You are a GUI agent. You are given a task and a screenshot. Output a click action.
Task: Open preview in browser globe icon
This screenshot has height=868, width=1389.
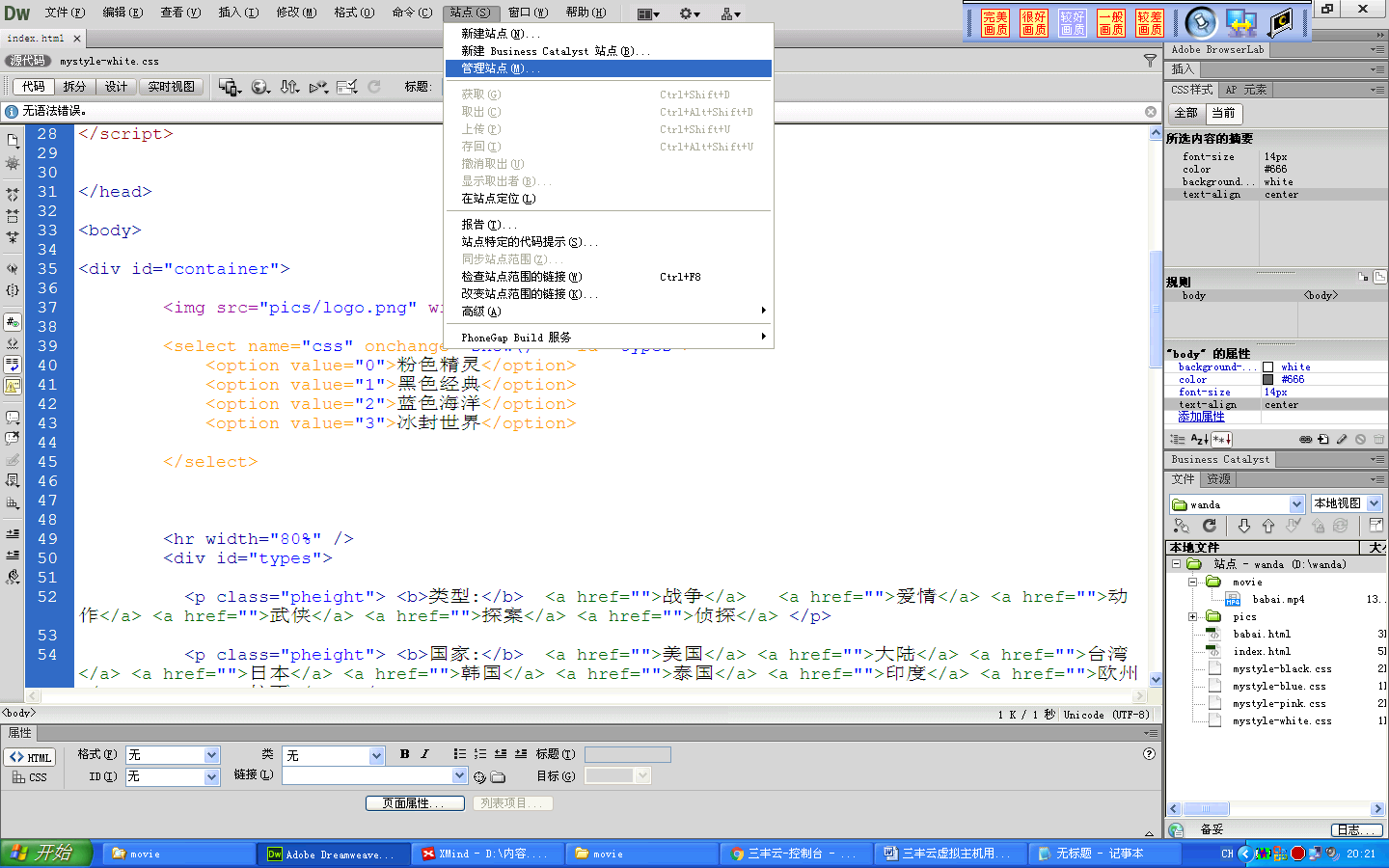pyautogui.click(x=260, y=87)
